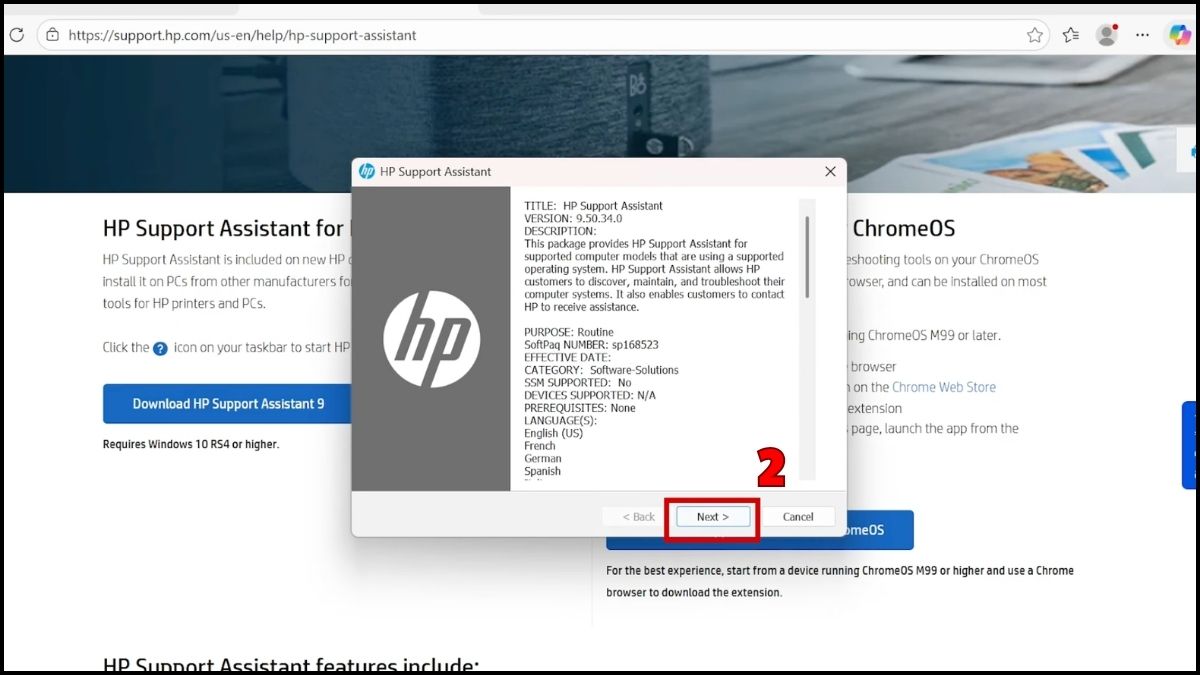1200x675 pixels.
Task: Click the support.hp.com URL in the address bar
Action: (x=242, y=35)
